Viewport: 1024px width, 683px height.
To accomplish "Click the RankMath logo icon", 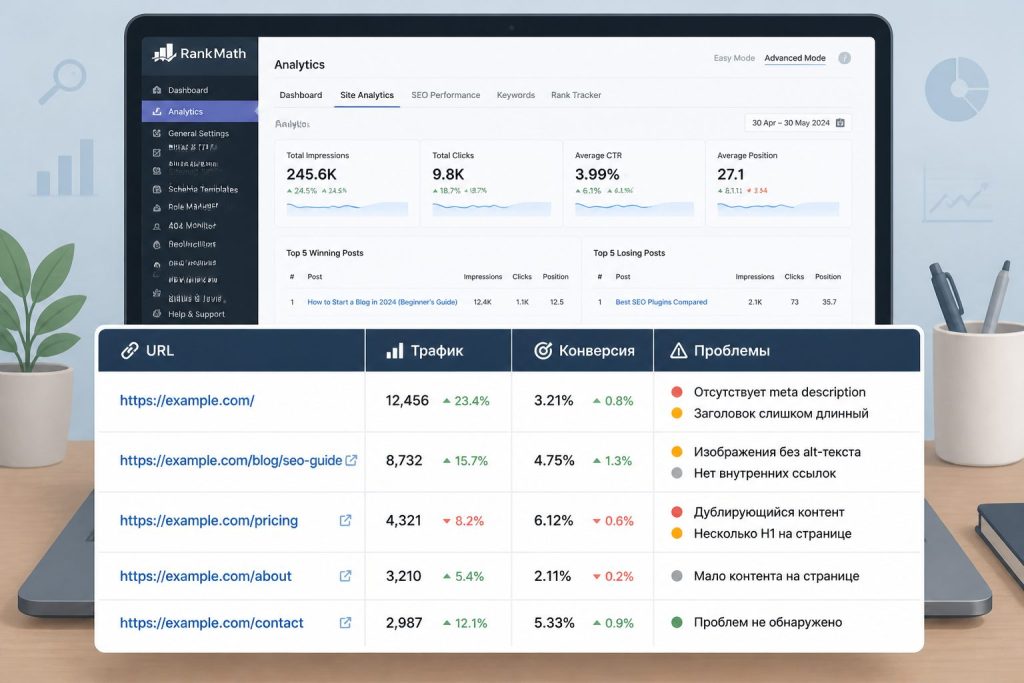I will pyautogui.click(x=164, y=53).
